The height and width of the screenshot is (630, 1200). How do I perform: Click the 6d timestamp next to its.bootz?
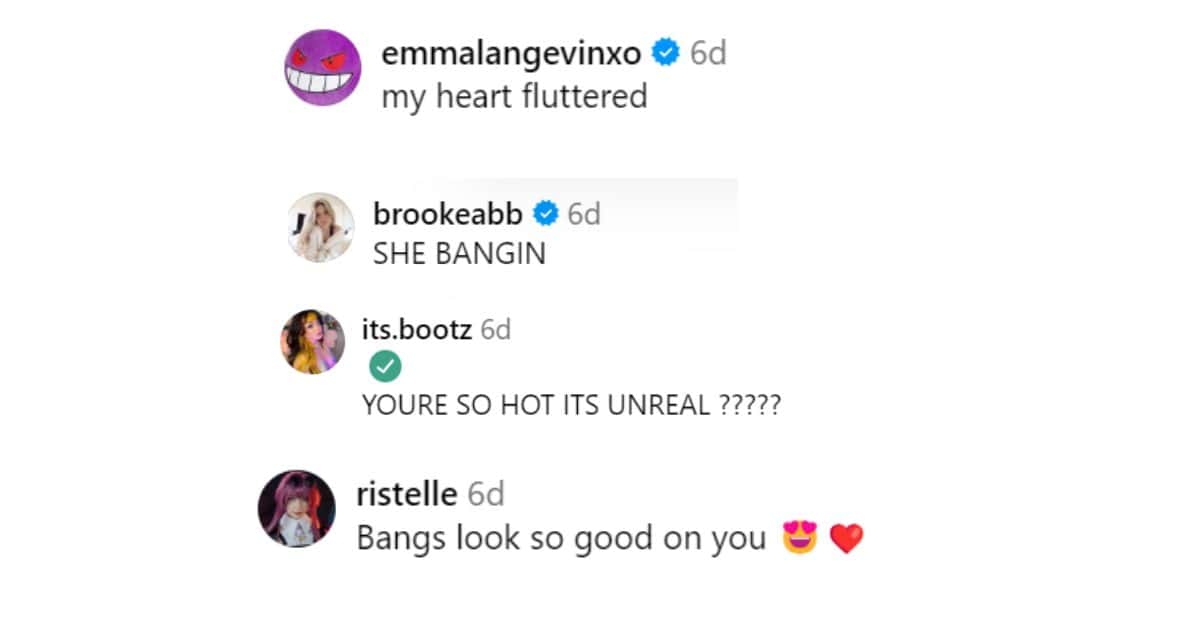[x=496, y=329]
